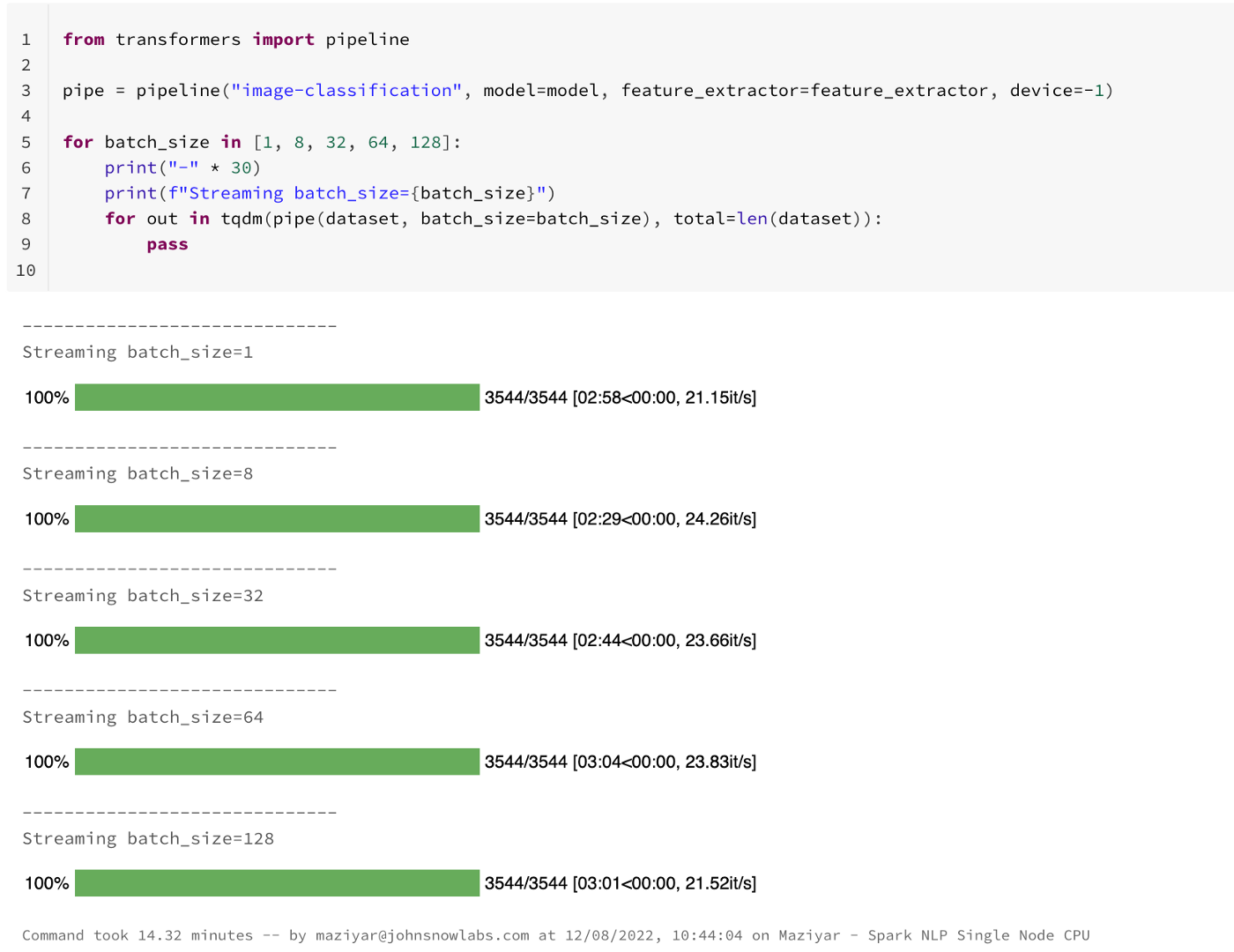Click line number 1 in the gutter
Screen dimensions: 1234x952
(26, 40)
